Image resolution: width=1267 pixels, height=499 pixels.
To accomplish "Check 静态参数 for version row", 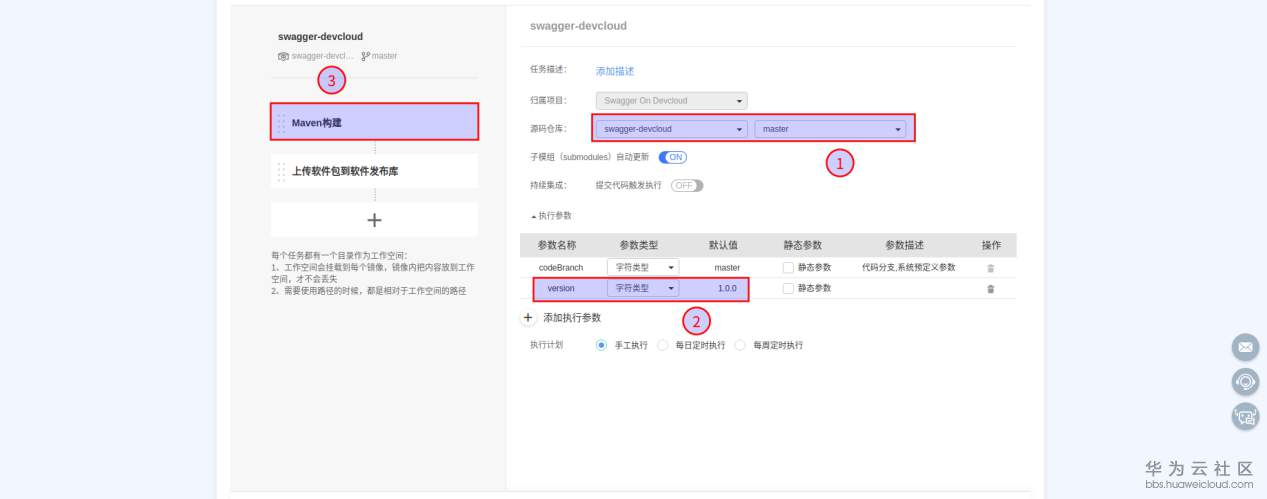I will click(x=788, y=288).
